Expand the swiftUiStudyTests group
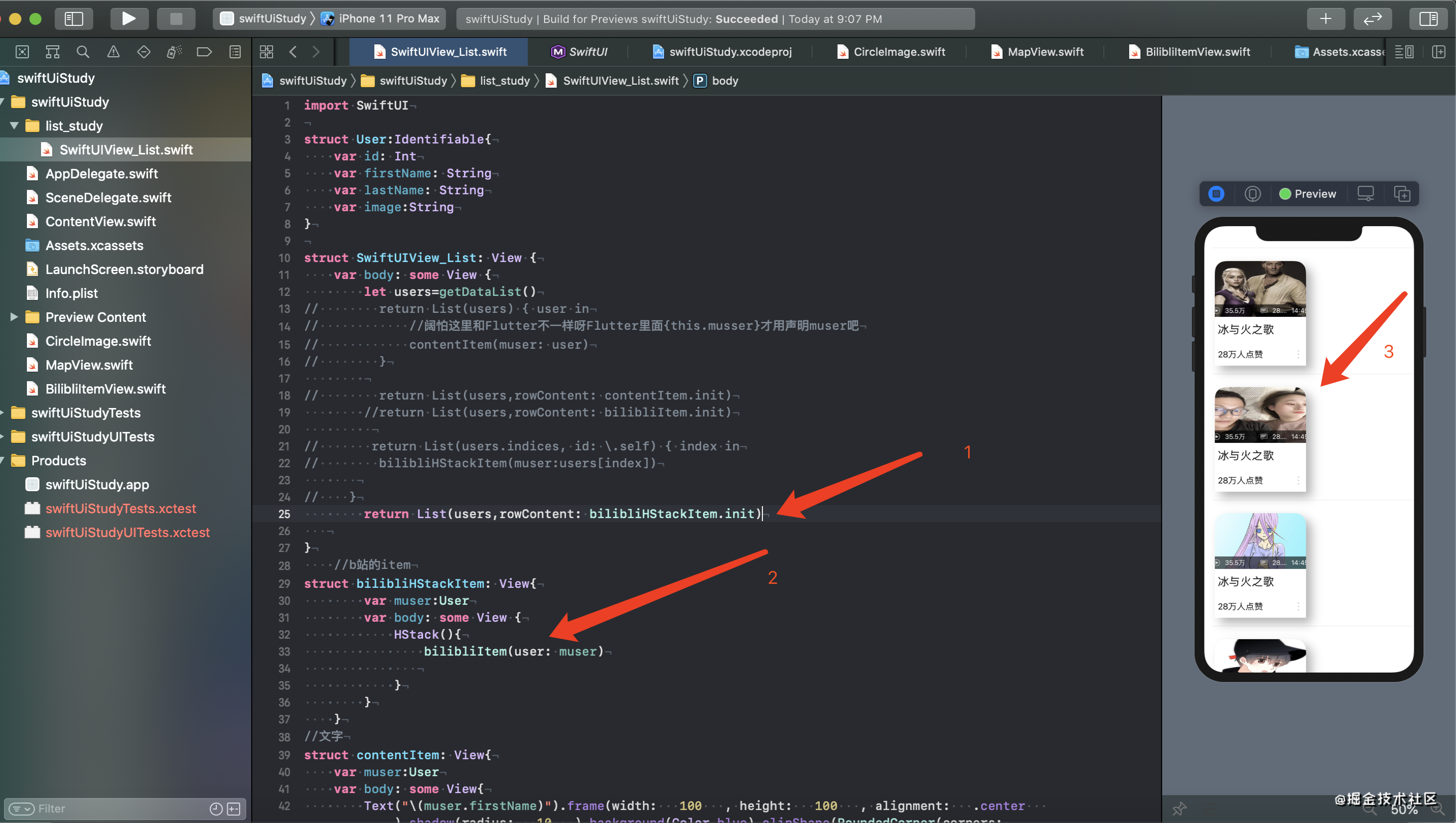This screenshot has height=823, width=1456. click(1, 412)
